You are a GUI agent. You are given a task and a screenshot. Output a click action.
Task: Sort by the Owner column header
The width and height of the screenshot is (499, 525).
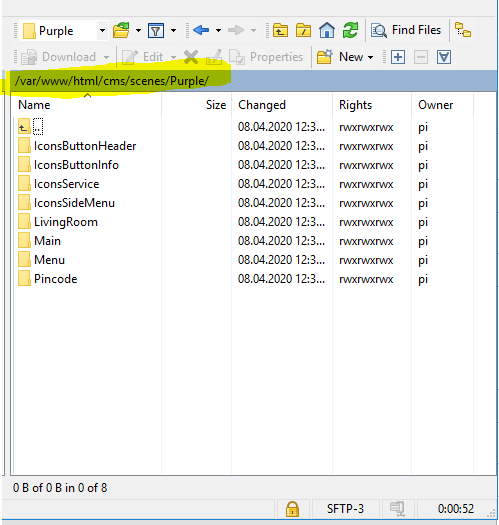pyautogui.click(x=435, y=105)
